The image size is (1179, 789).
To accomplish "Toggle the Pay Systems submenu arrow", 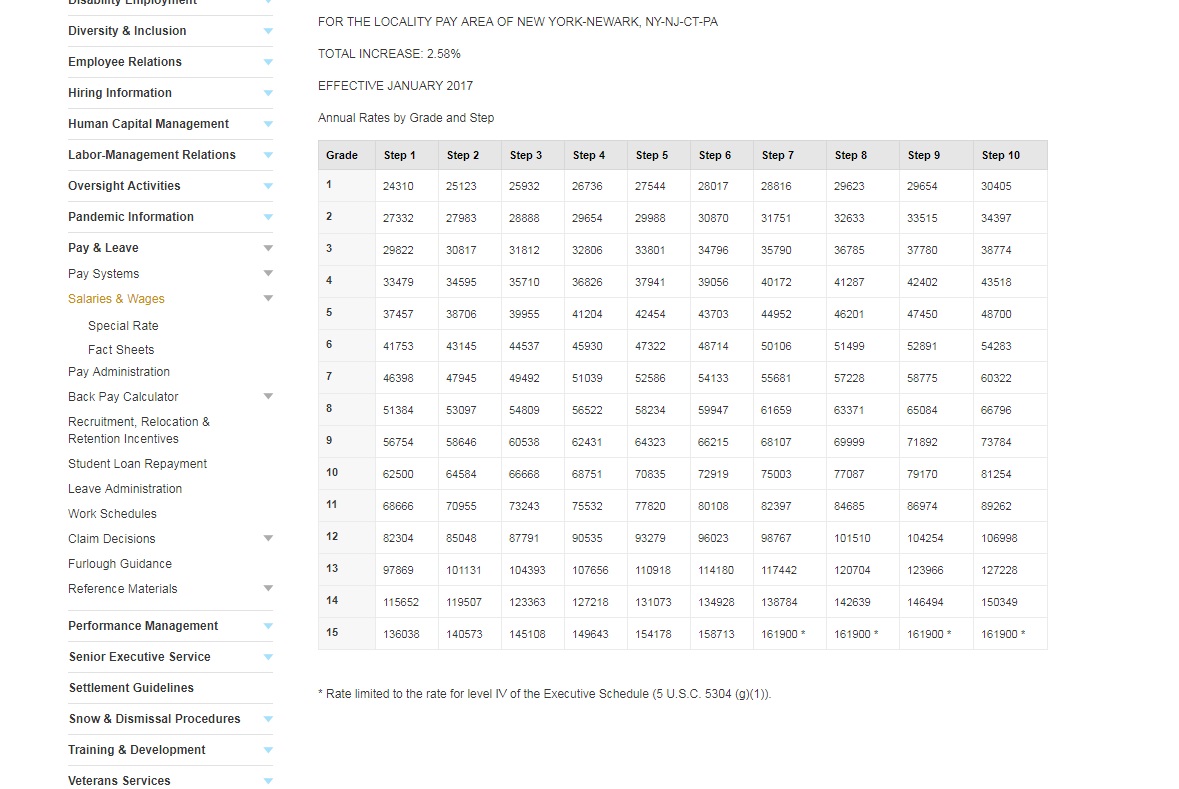I will [x=268, y=273].
